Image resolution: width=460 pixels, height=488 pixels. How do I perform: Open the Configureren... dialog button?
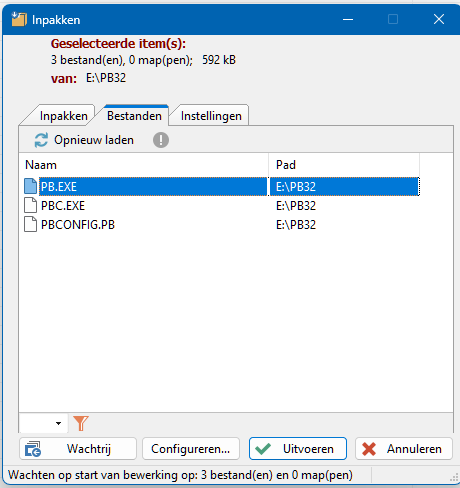pyautogui.click(x=191, y=449)
